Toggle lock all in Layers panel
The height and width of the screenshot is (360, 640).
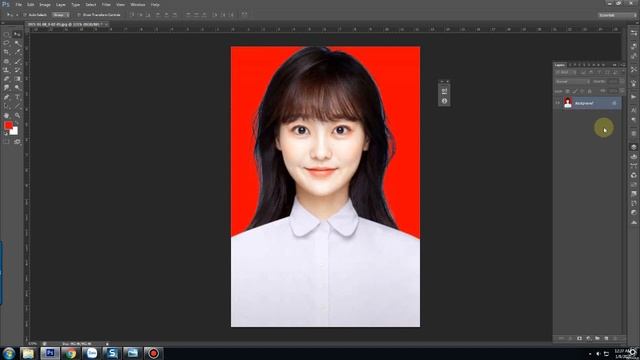(590, 91)
